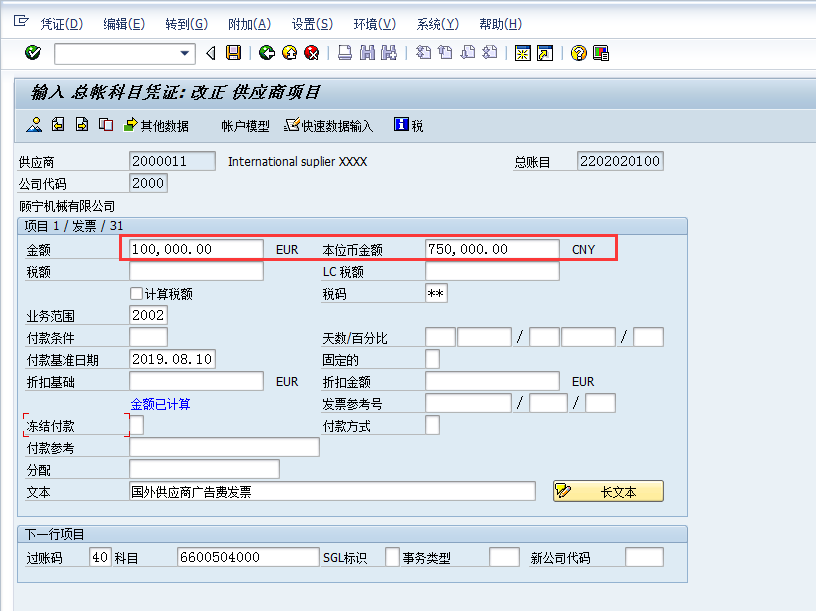Click the 税额 input field
Screen dimensions: 816x611
(x=196, y=271)
